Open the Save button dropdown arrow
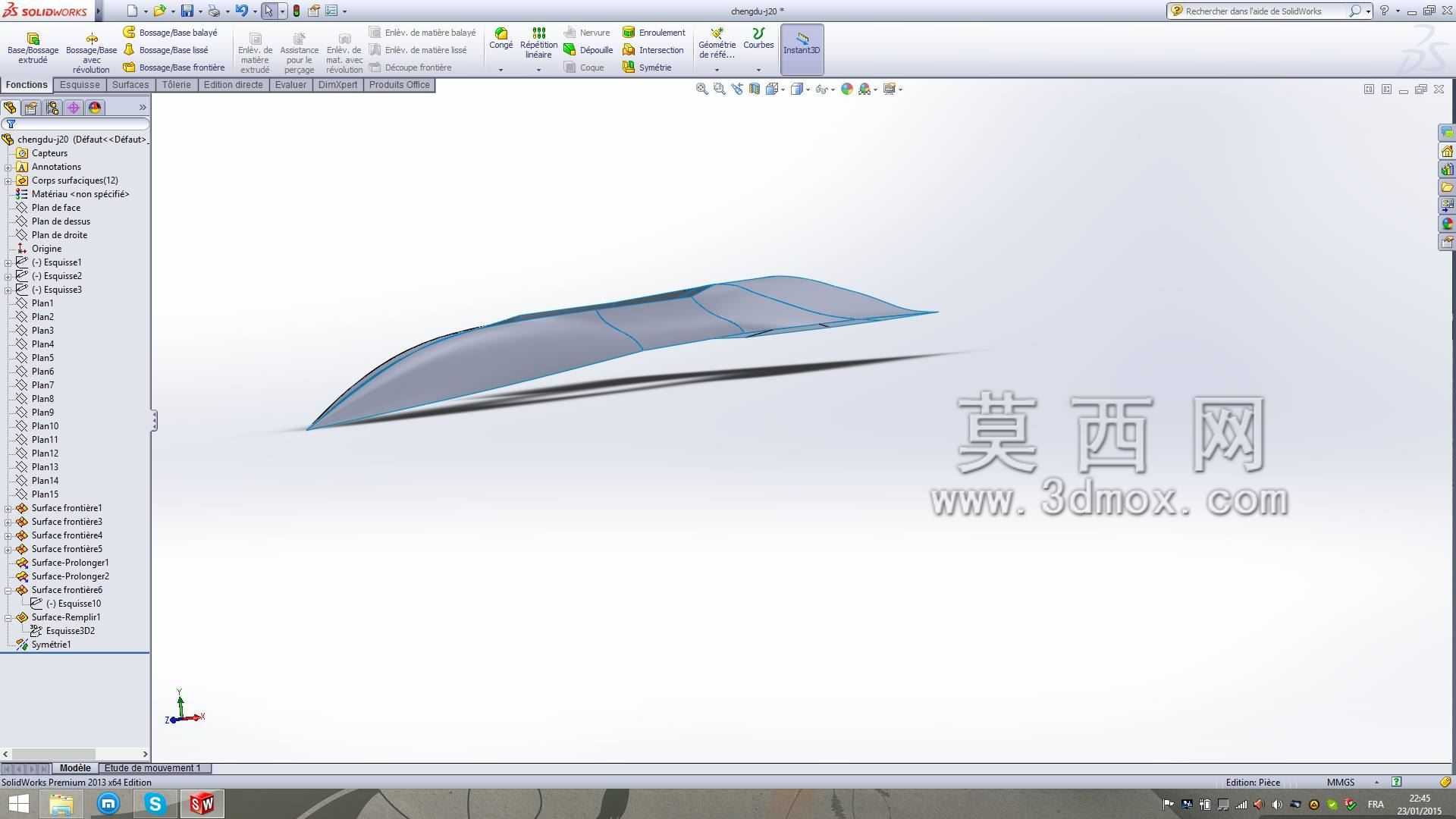This screenshot has width=1456, height=819. [x=200, y=11]
